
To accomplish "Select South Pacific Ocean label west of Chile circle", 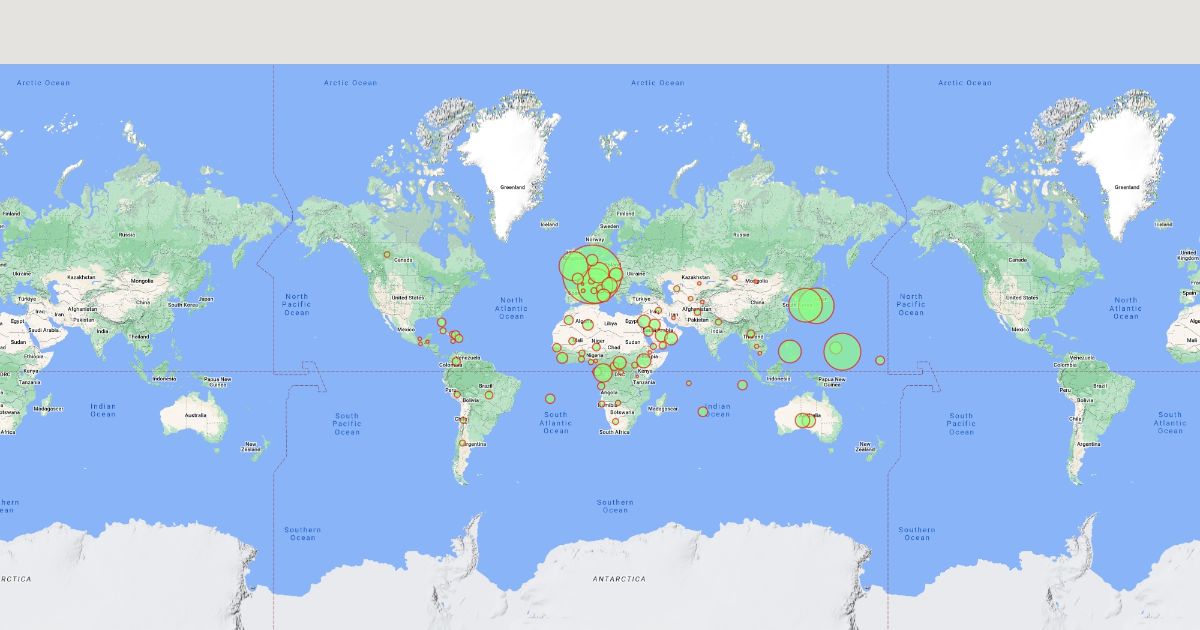I will [347, 424].
